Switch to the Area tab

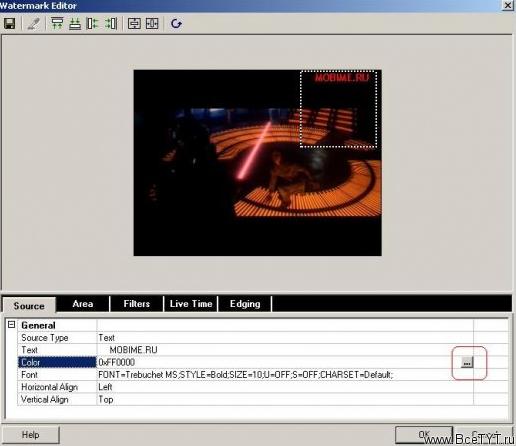pyautogui.click(x=83, y=304)
